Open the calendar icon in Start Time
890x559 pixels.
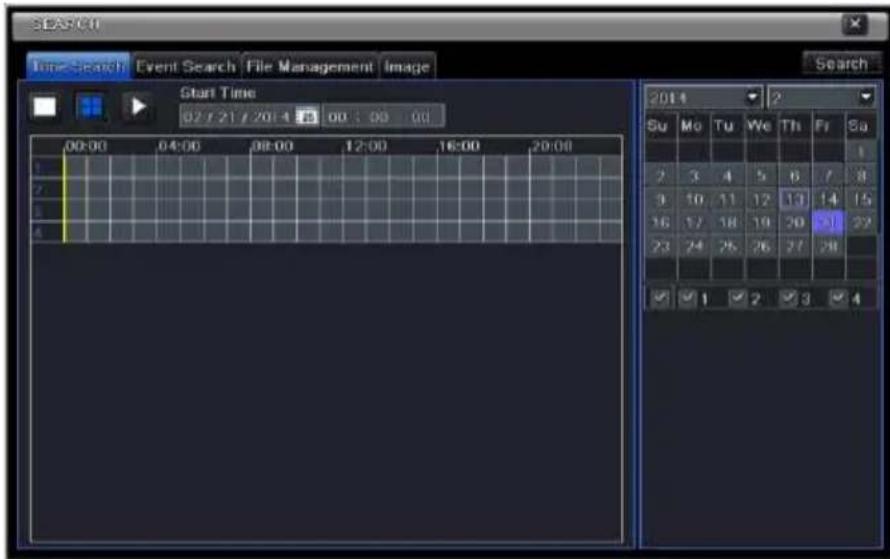[x=307, y=117]
